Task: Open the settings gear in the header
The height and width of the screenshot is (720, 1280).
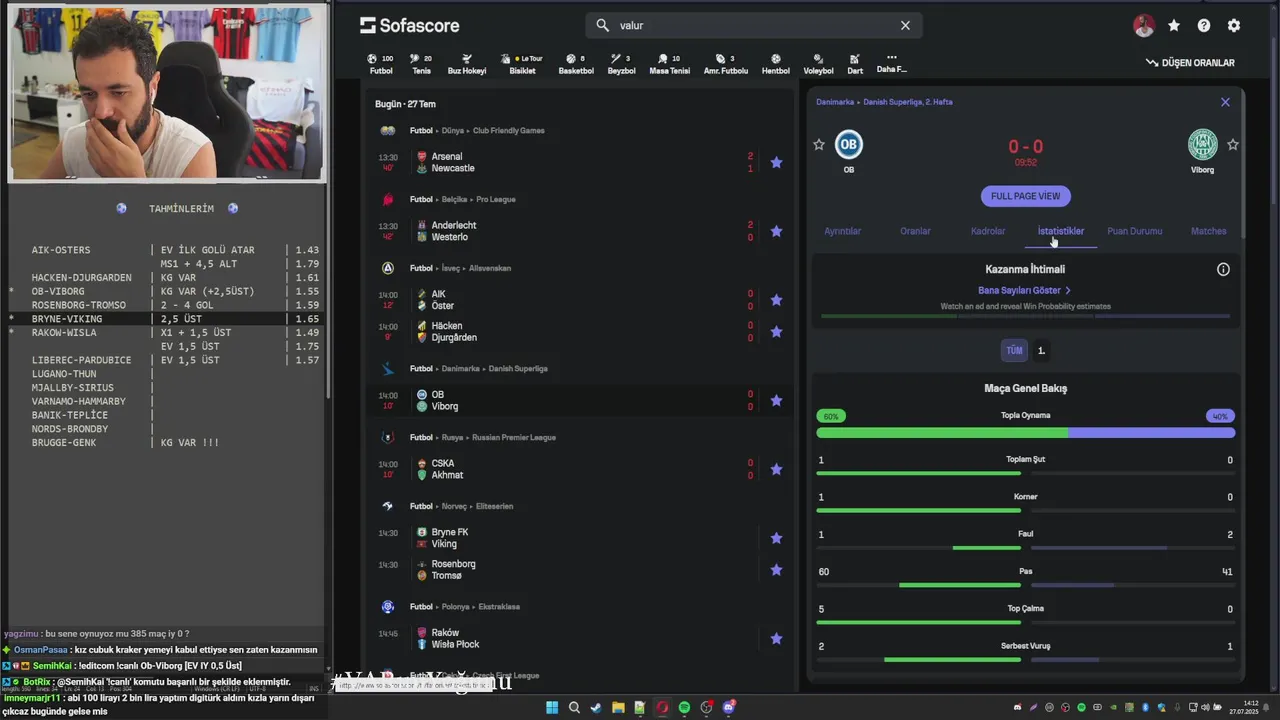Action: pyautogui.click(x=1234, y=26)
